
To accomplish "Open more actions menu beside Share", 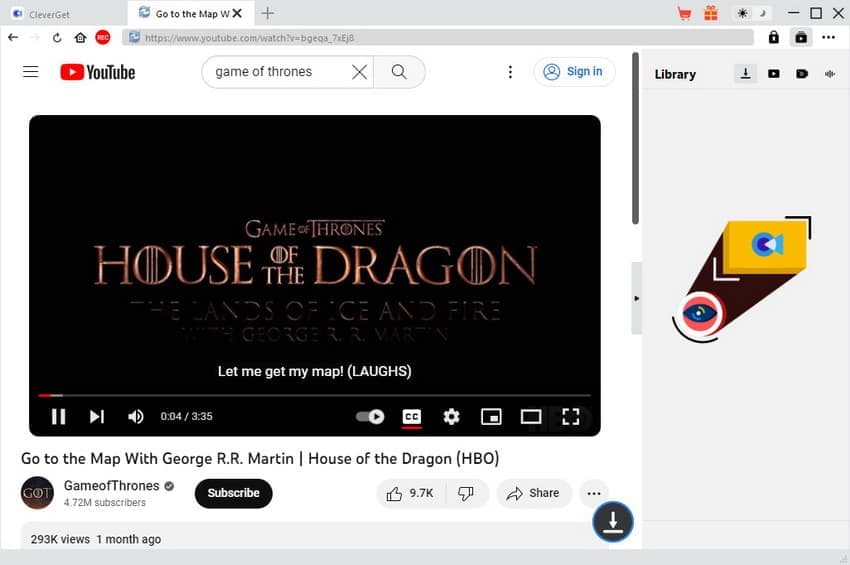I will pyautogui.click(x=594, y=493).
